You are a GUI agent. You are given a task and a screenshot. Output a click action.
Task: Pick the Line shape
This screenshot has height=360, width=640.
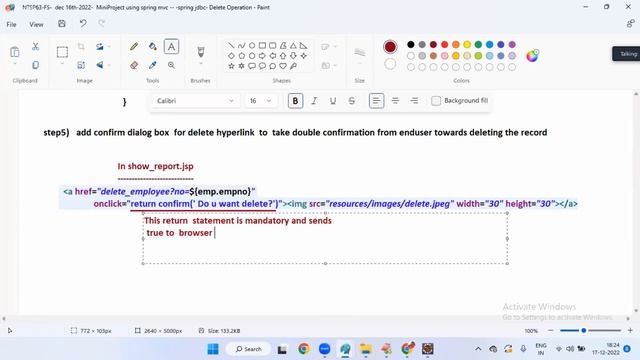231,45
